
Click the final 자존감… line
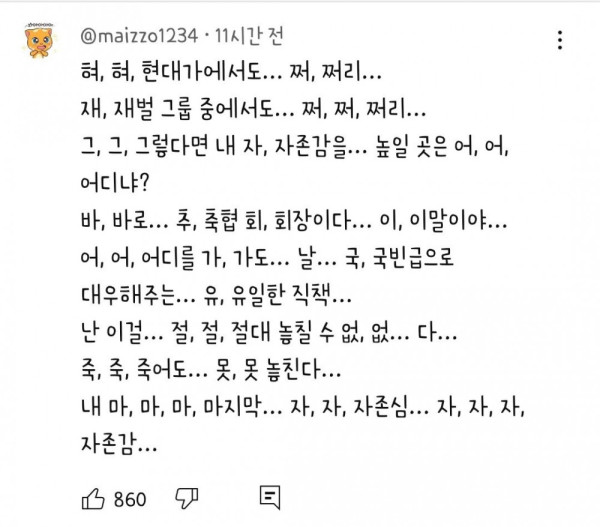click(x=119, y=444)
